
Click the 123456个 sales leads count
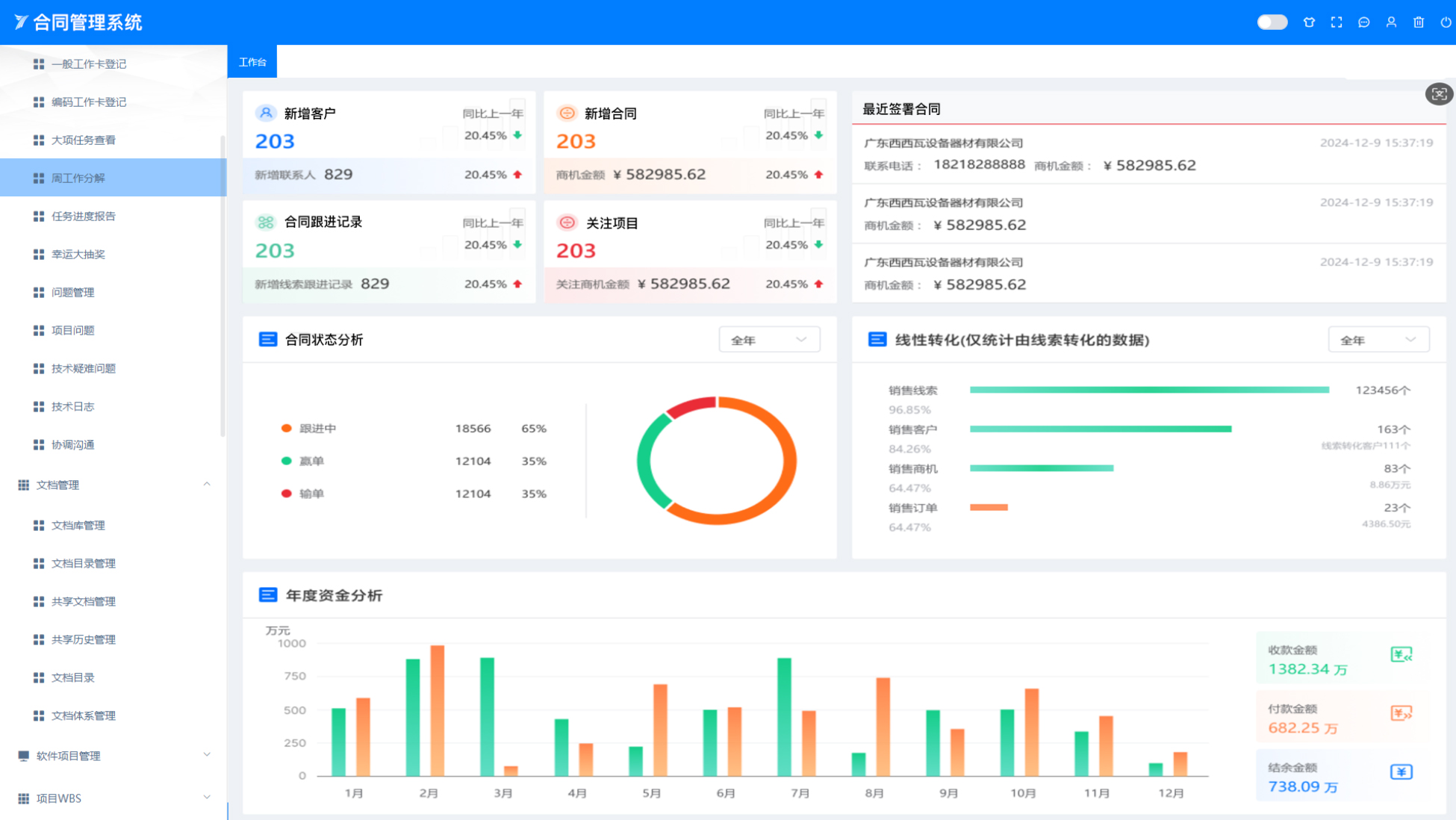[x=1383, y=391]
